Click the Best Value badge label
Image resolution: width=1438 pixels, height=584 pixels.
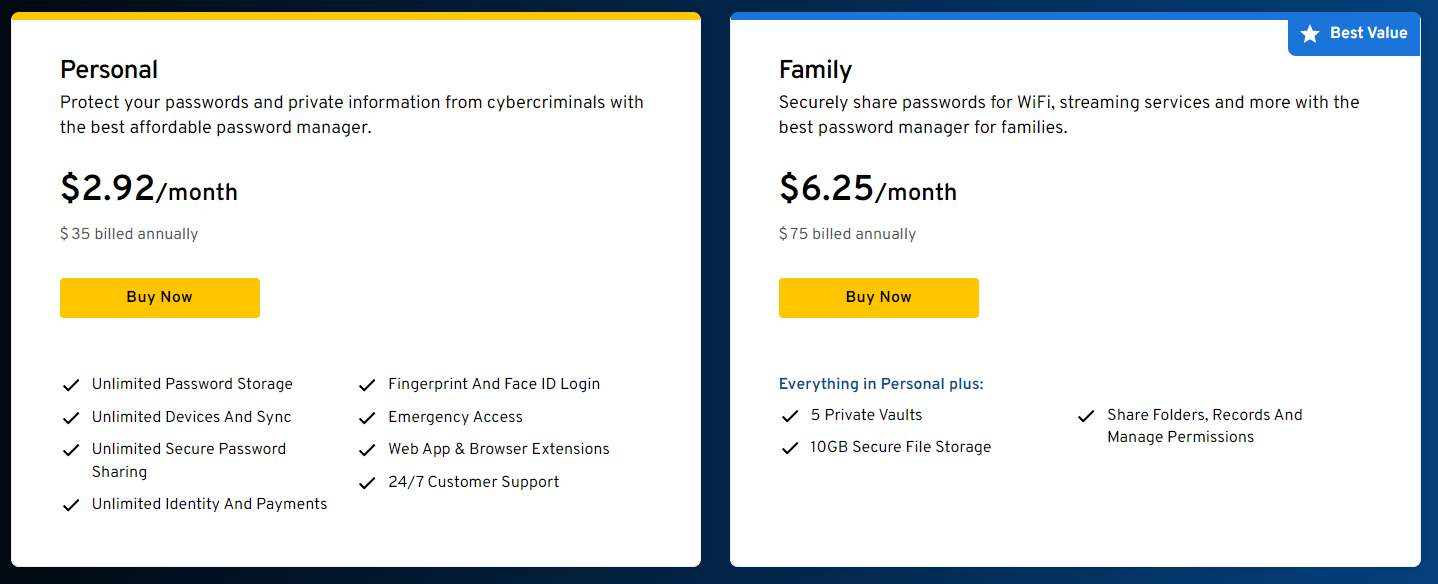click(x=1368, y=33)
